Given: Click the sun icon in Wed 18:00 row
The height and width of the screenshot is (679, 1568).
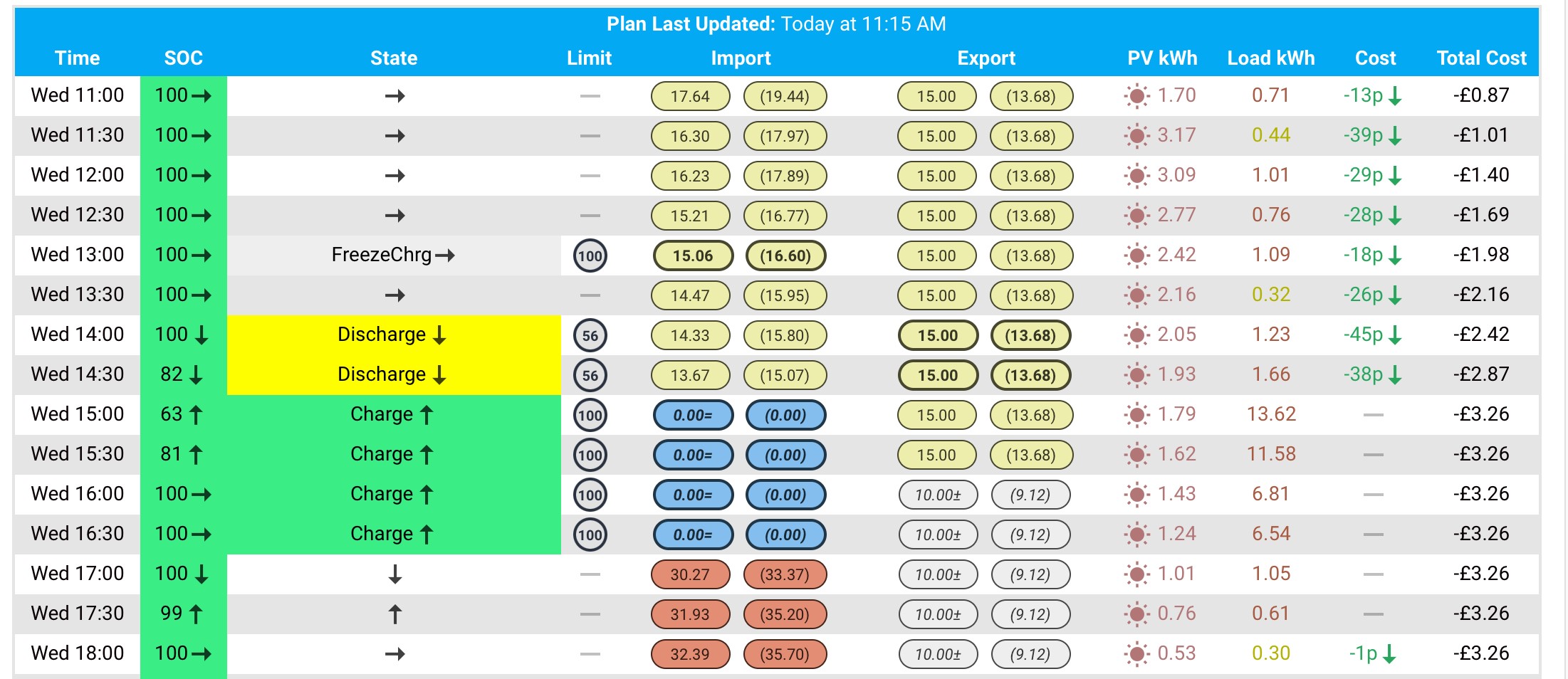Looking at the screenshot, I should (1136, 654).
